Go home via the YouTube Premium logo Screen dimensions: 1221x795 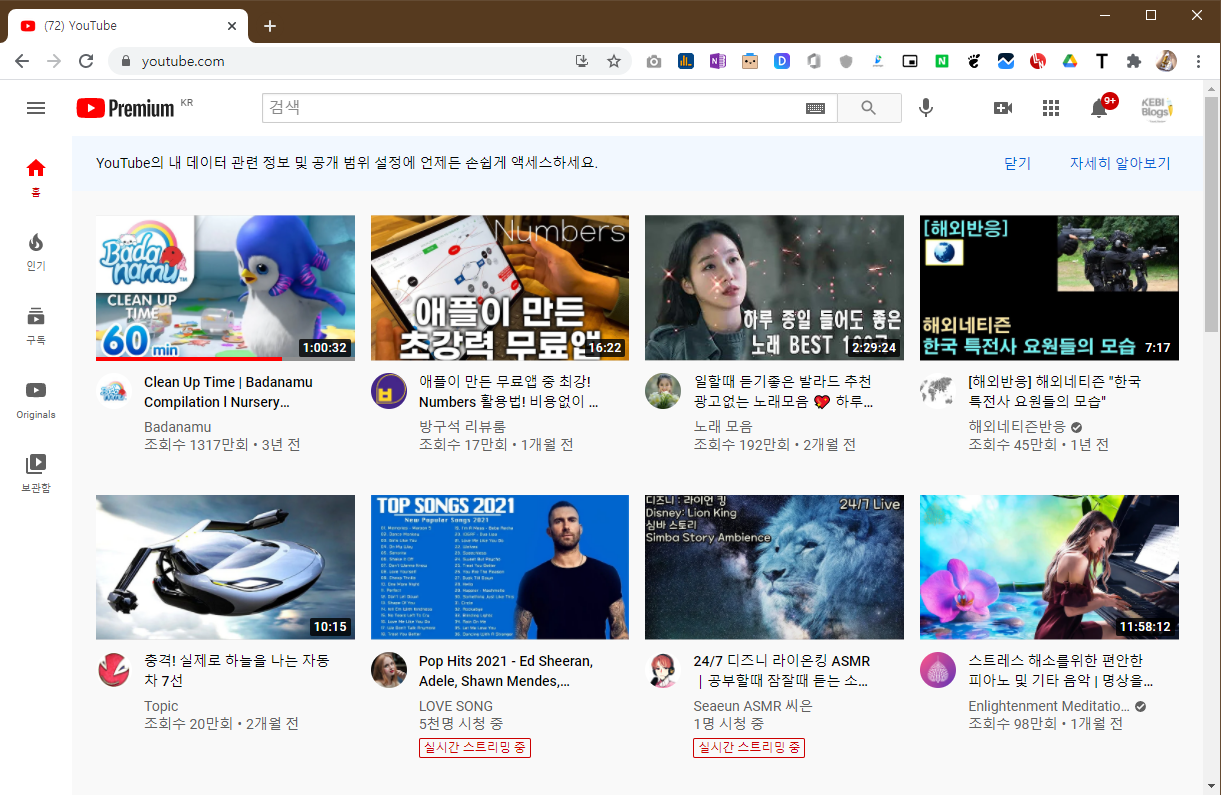pyautogui.click(x=122, y=108)
